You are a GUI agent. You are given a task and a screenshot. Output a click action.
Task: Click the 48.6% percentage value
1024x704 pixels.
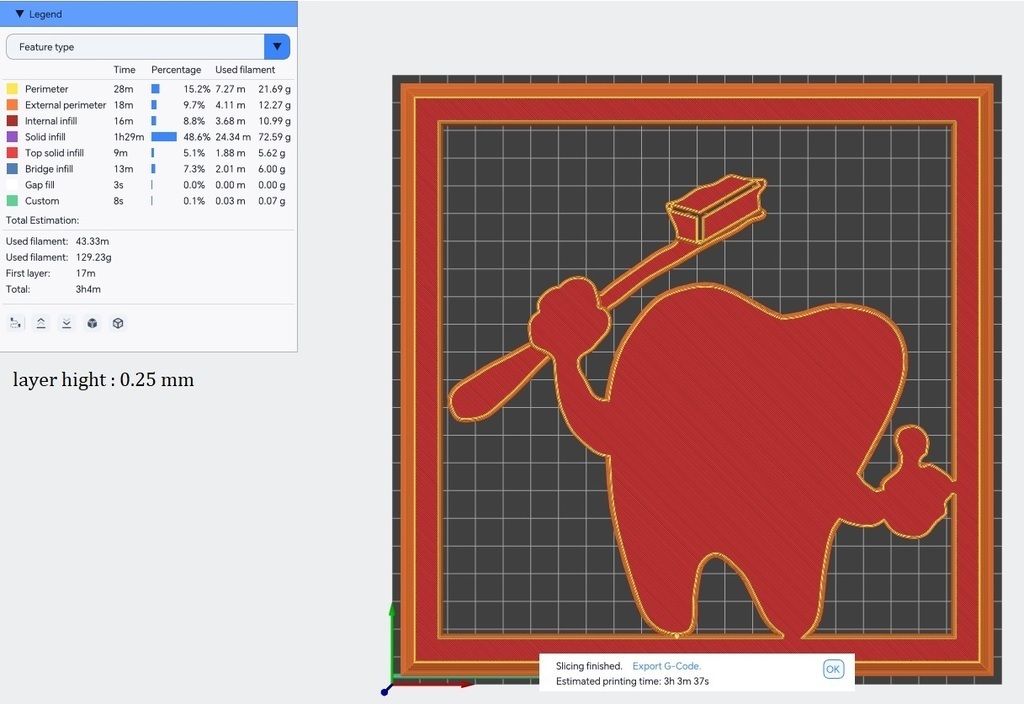(x=197, y=136)
